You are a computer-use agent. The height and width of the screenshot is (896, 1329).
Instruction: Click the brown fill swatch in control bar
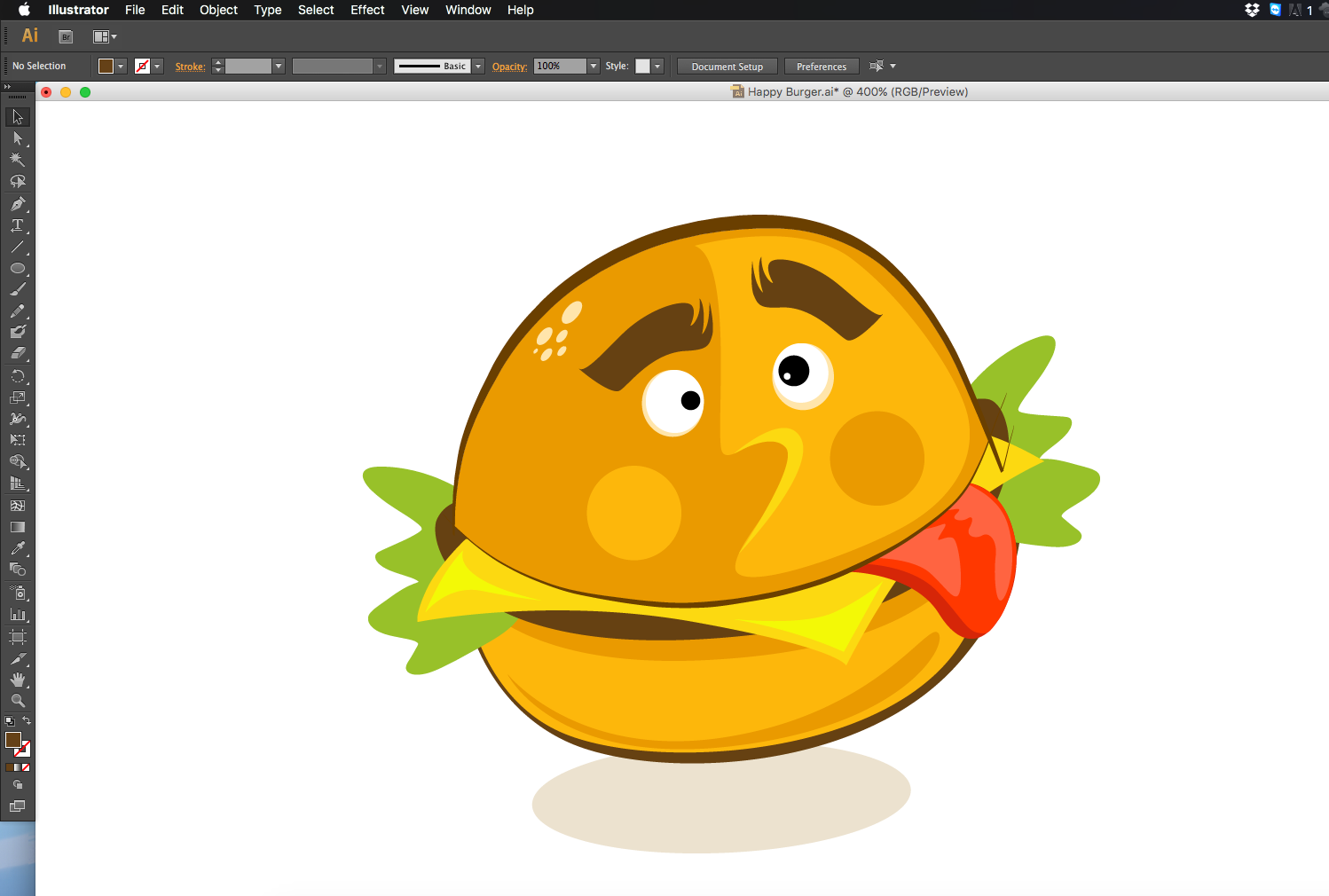[106, 67]
